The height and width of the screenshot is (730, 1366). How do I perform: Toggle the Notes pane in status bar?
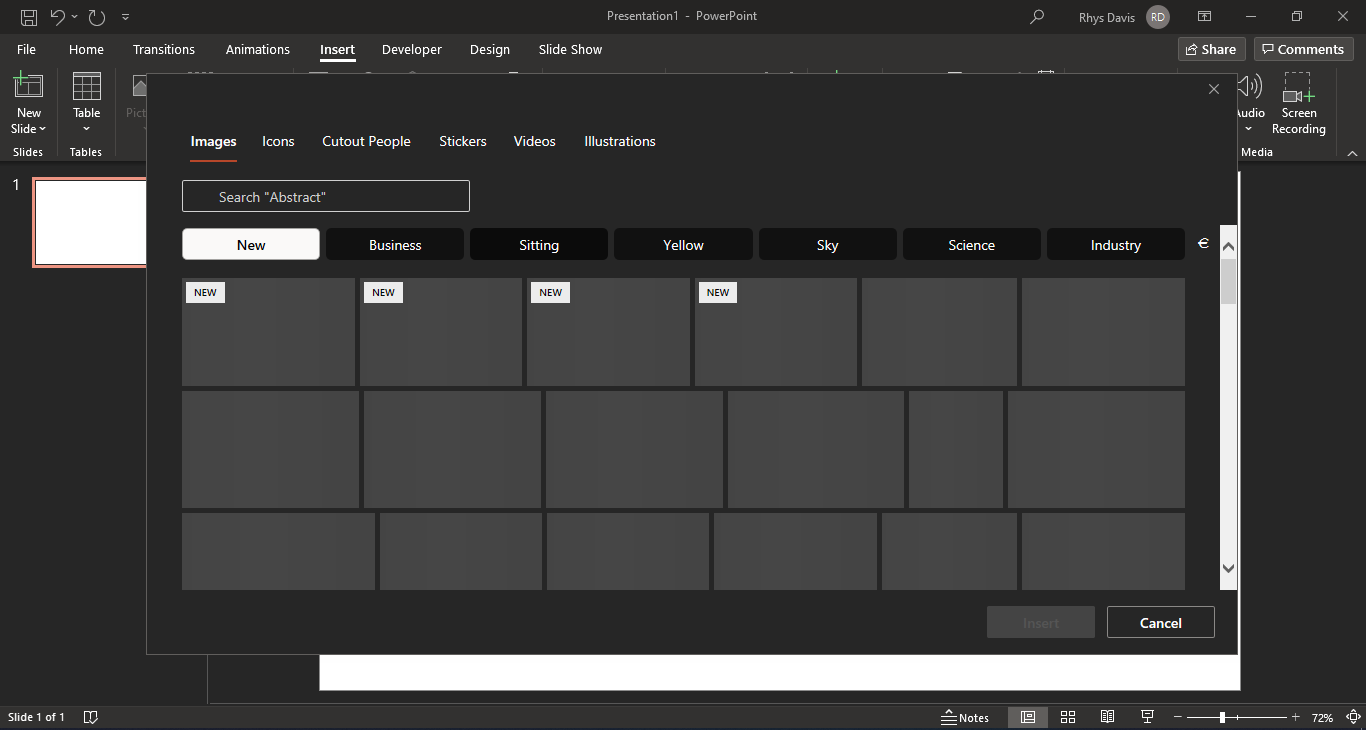point(965,718)
